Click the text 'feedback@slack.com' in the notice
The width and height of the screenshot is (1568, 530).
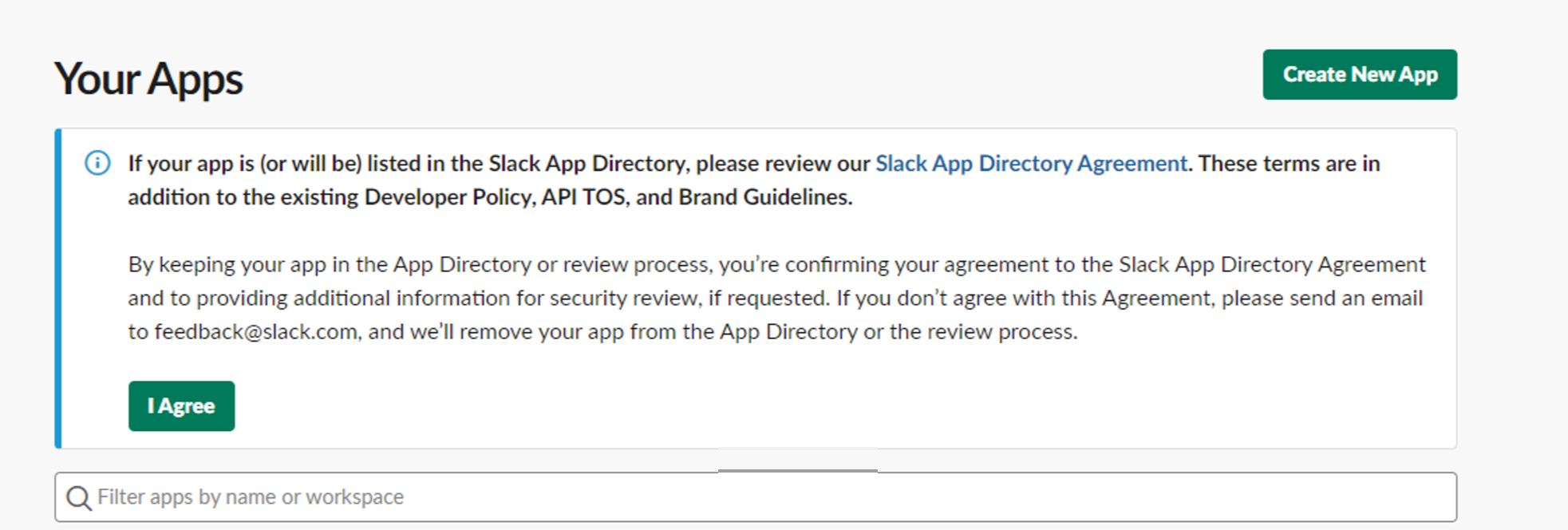[x=255, y=332]
